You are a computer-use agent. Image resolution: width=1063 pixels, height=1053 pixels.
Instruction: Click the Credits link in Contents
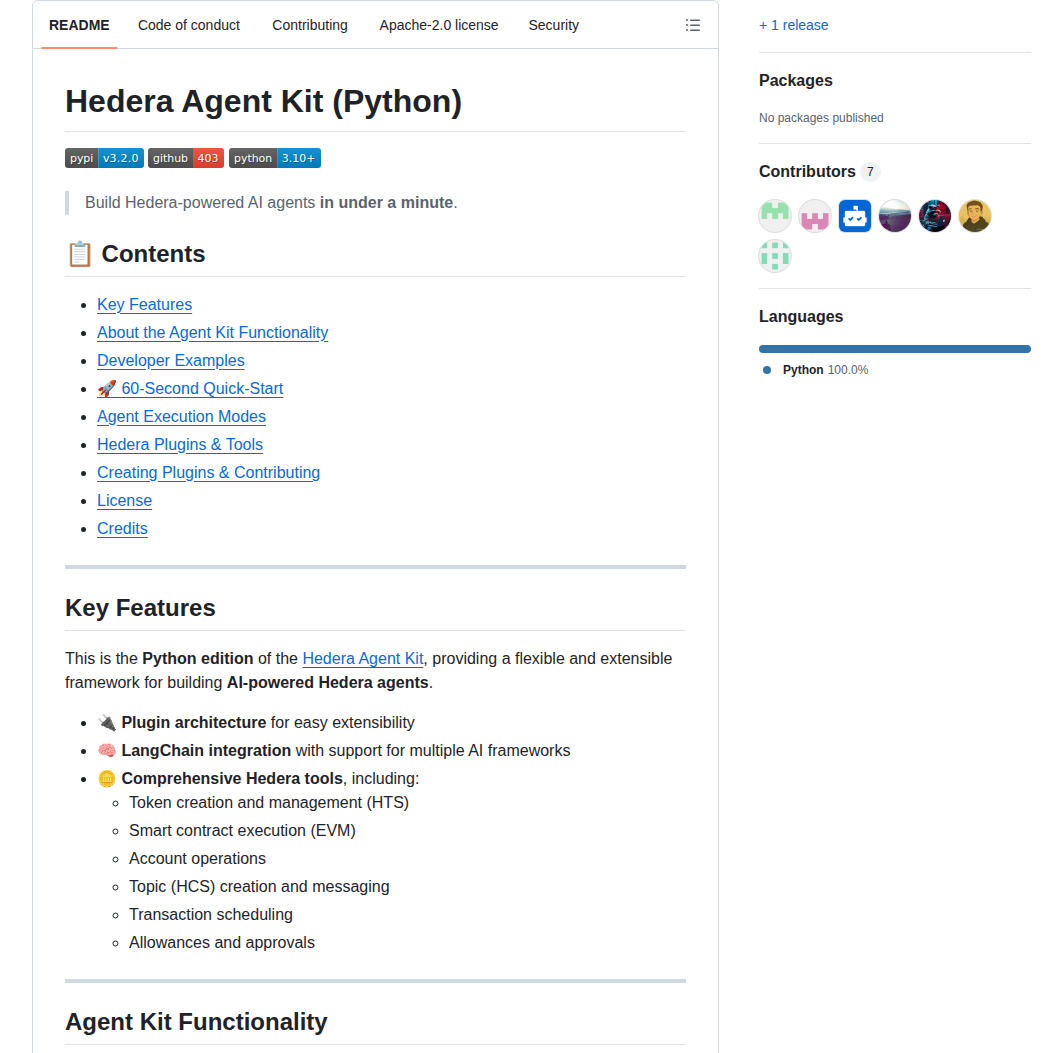[x=122, y=528]
